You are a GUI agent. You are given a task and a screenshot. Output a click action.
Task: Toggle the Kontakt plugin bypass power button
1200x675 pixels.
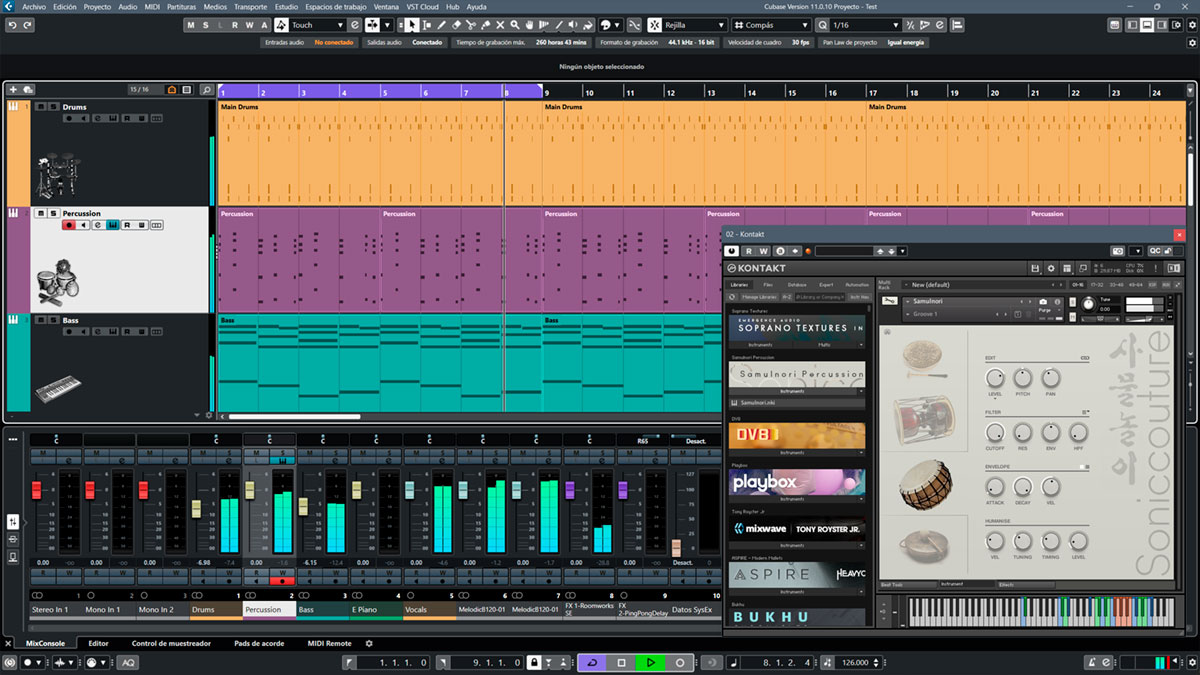[732, 251]
